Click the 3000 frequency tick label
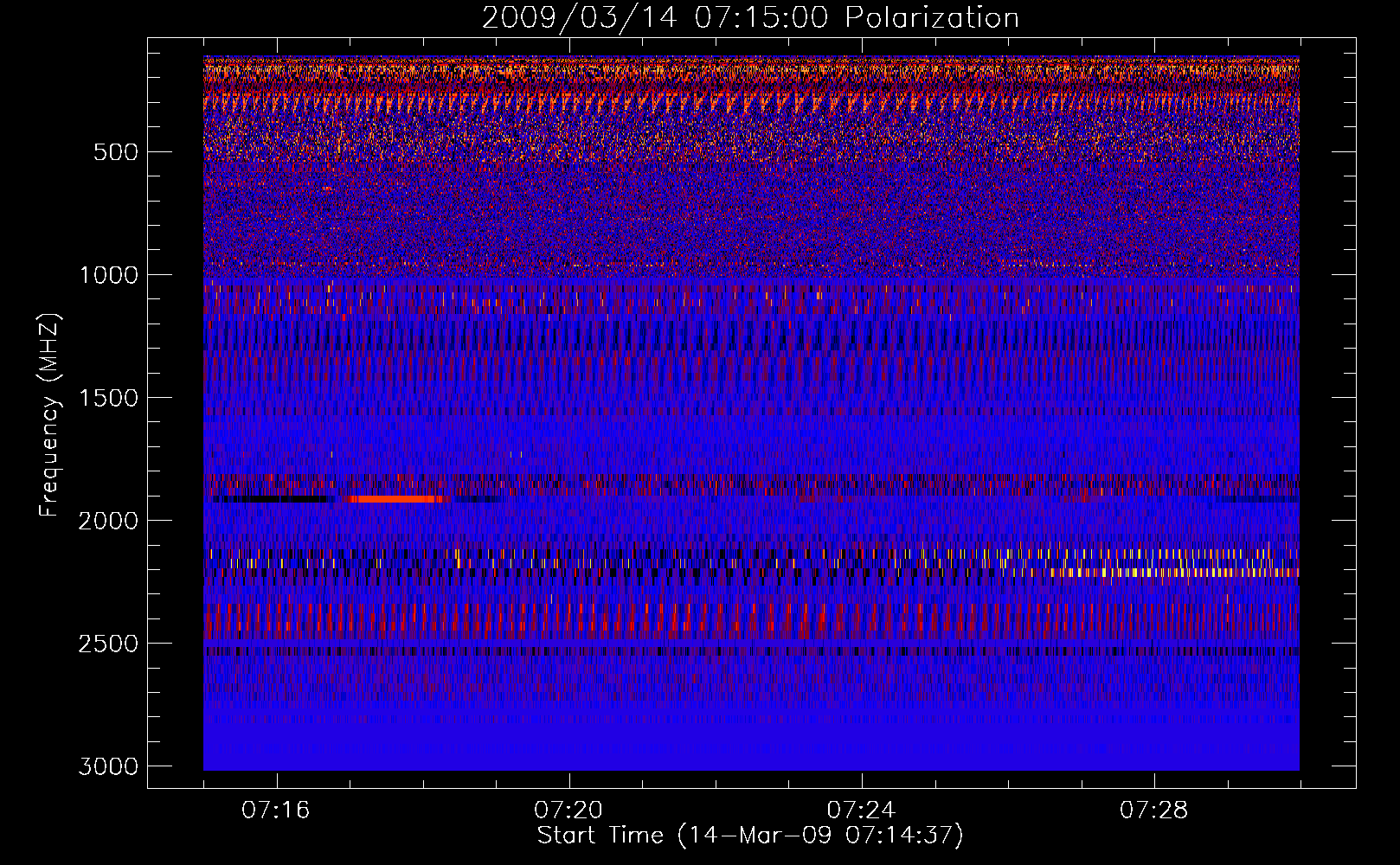Viewport: 1400px width, 865px height. coord(108,766)
